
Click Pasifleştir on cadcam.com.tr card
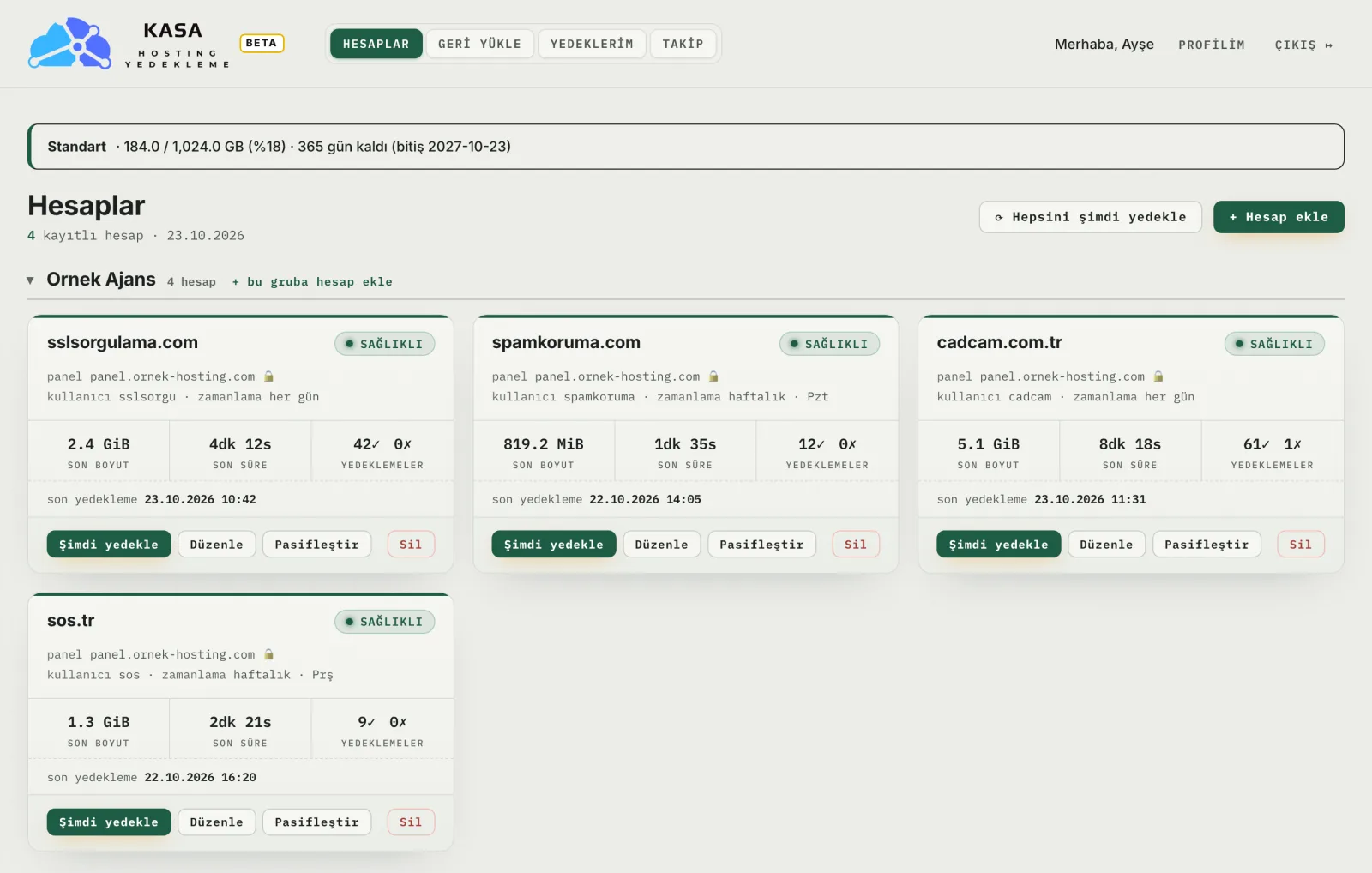pos(1207,545)
